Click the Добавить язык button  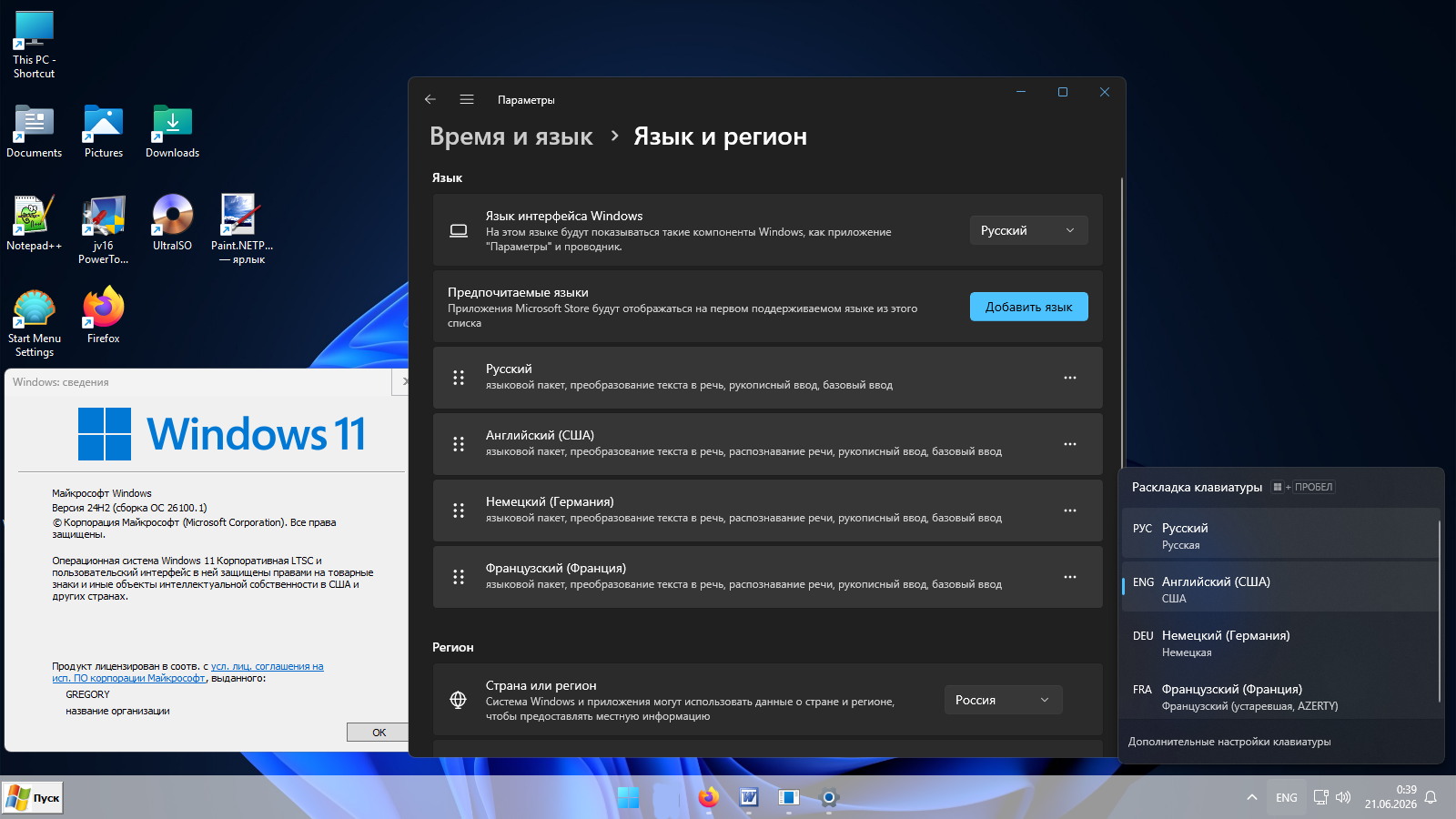(x=1028, y=307)
